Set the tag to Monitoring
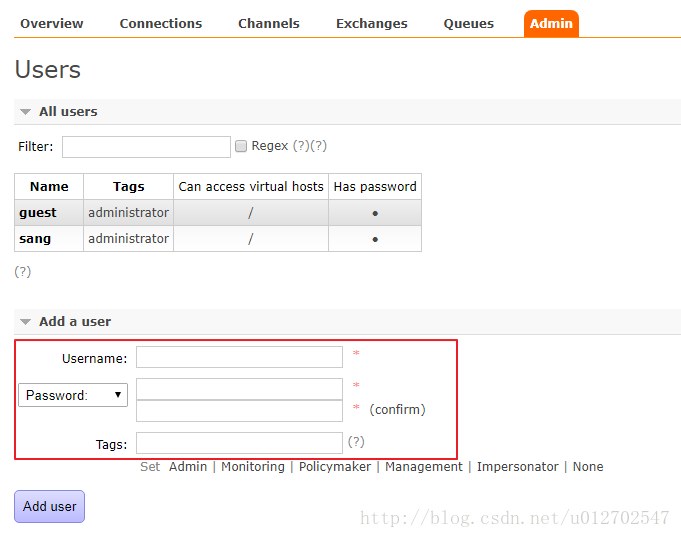This screenshot has height=538, width=681. click(x=252, y=467)
